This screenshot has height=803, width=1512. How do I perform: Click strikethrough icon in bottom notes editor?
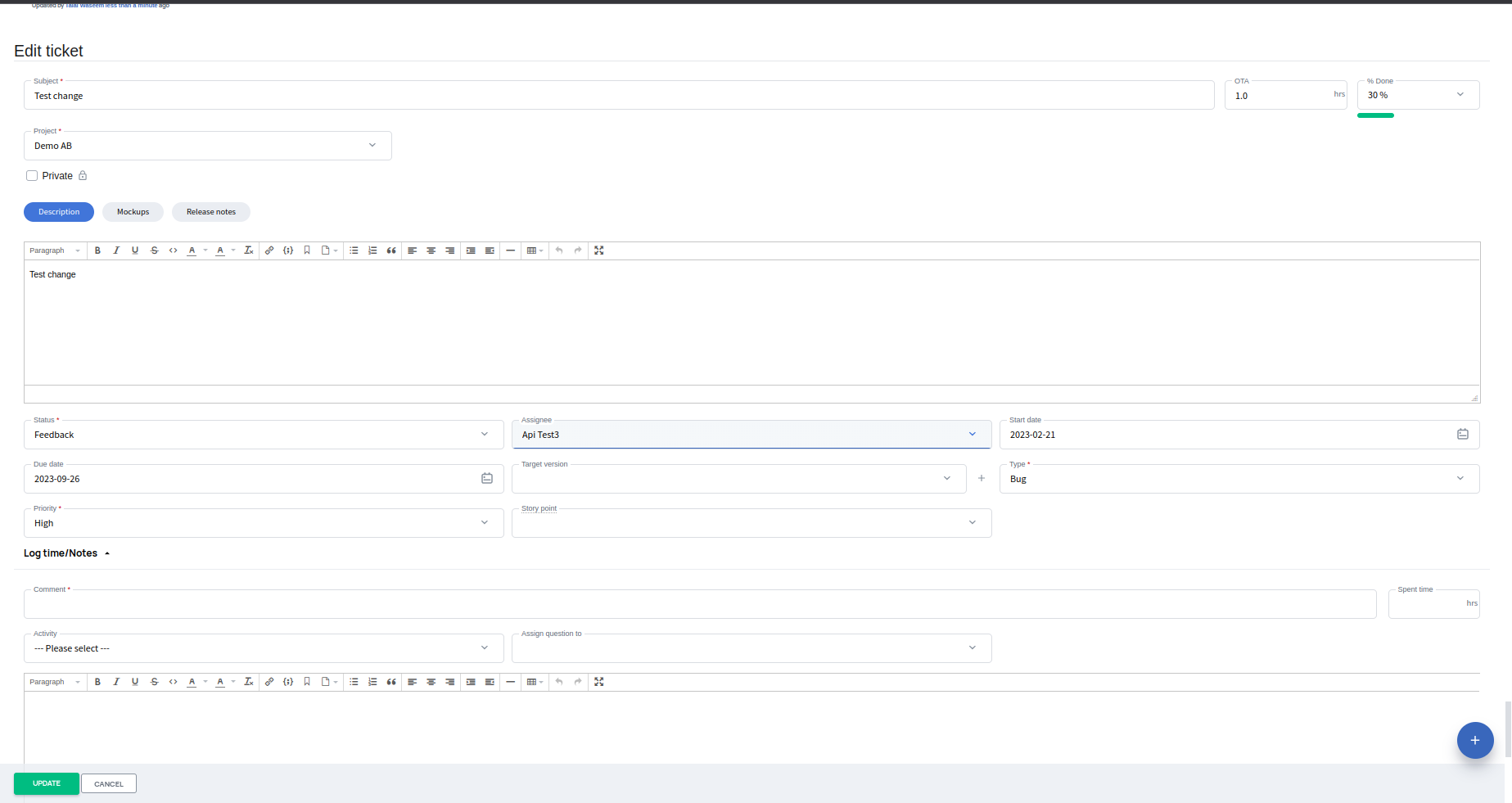(x=154, y=682)
